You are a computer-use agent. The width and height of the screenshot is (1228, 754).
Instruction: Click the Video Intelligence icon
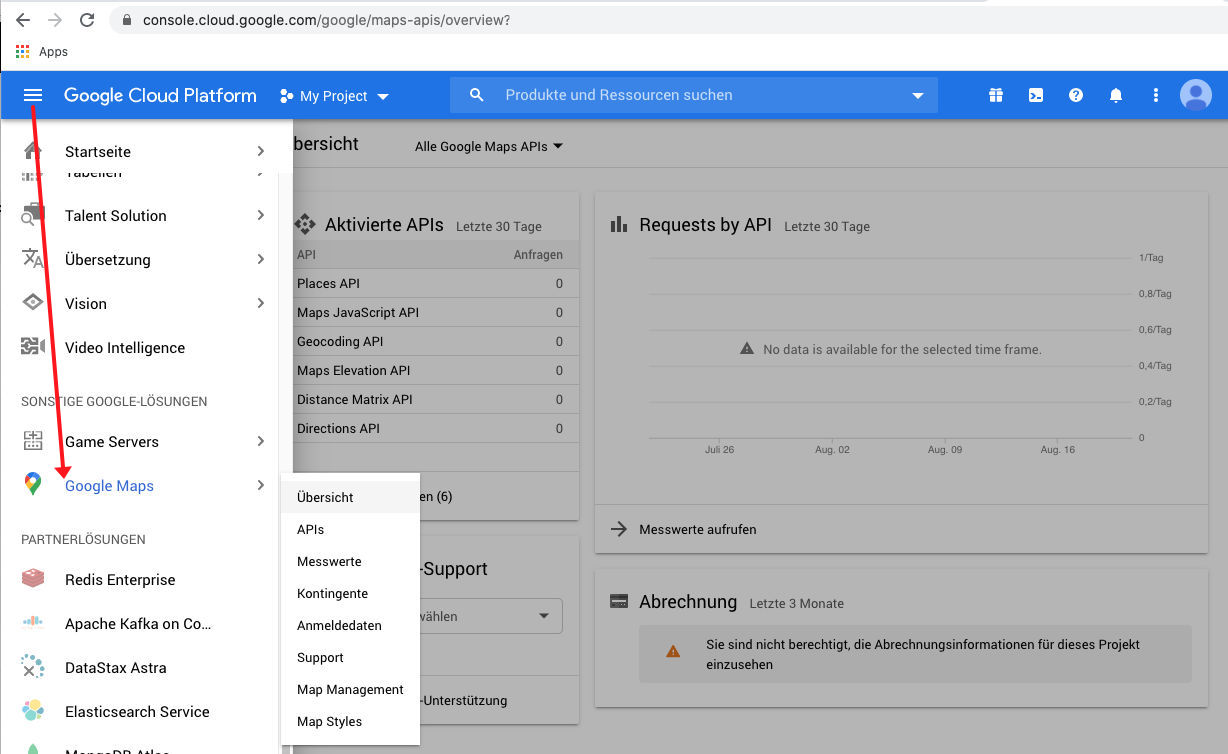(32, 347)
